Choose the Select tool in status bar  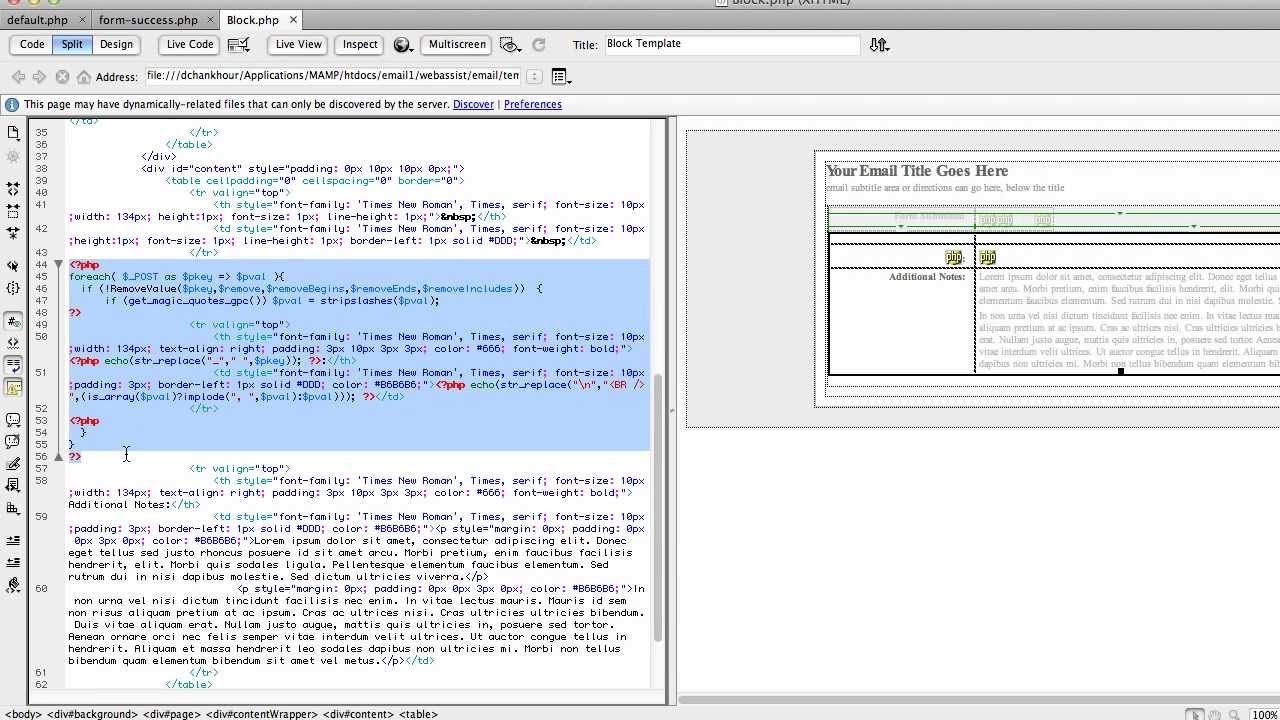(x=1195, y=715)
